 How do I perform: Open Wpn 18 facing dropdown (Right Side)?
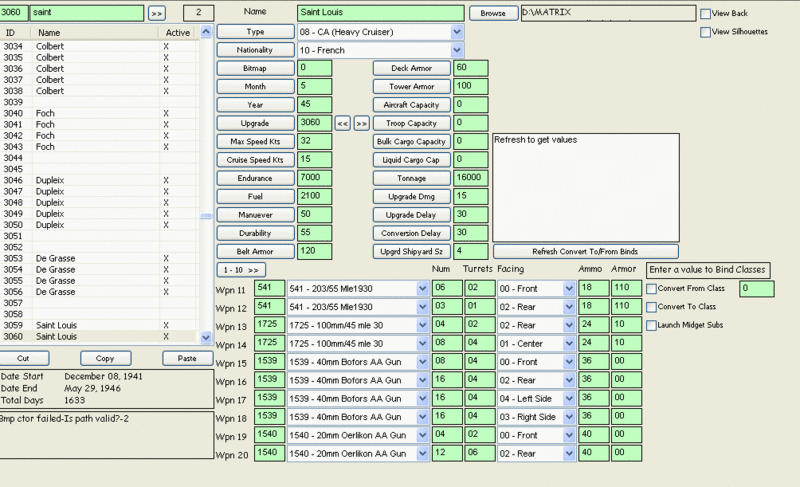click(569, 417)
